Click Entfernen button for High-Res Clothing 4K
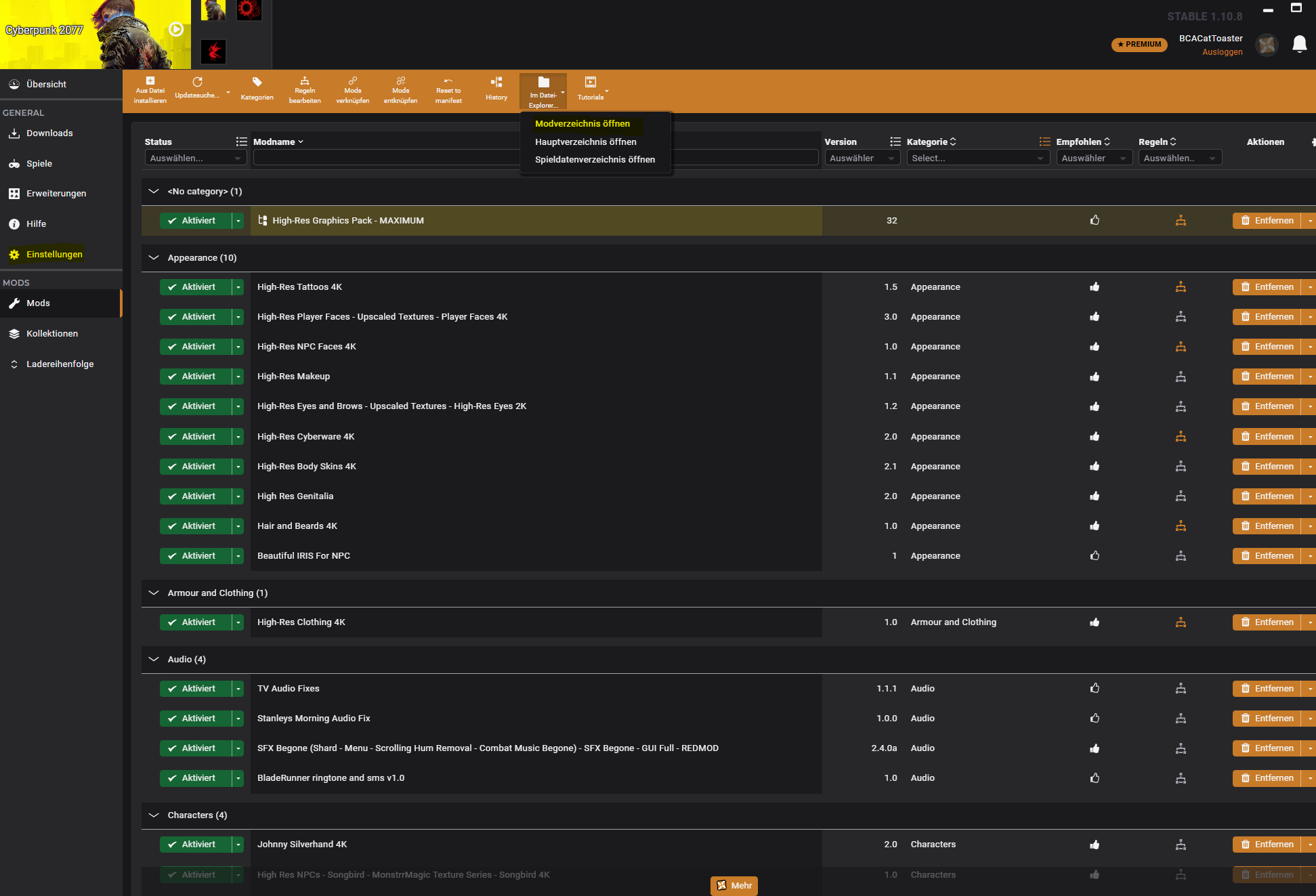1316x896 pixels. tap(1266, 622)
